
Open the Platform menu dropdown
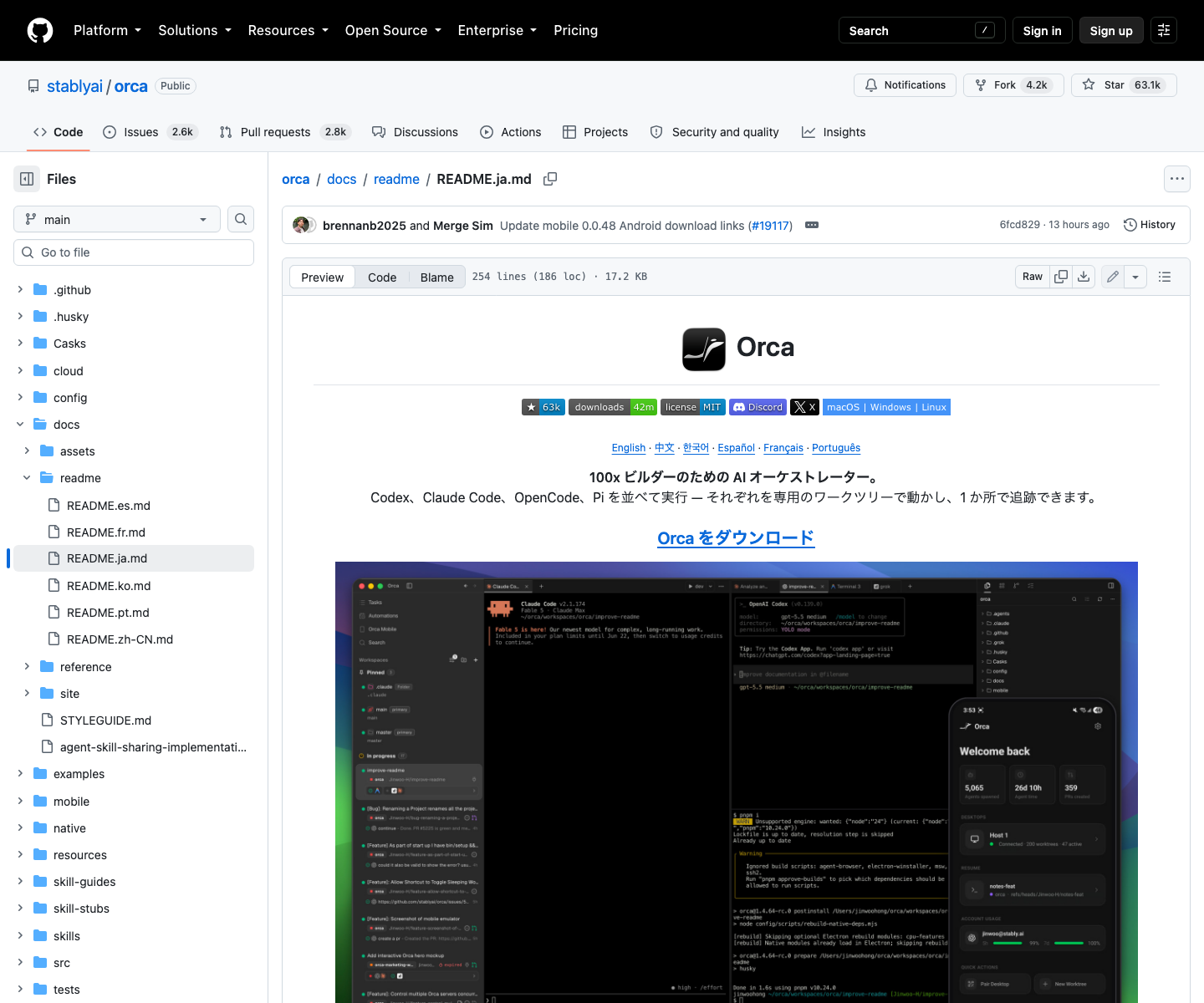pyautogui.click(x=107, y=30)
